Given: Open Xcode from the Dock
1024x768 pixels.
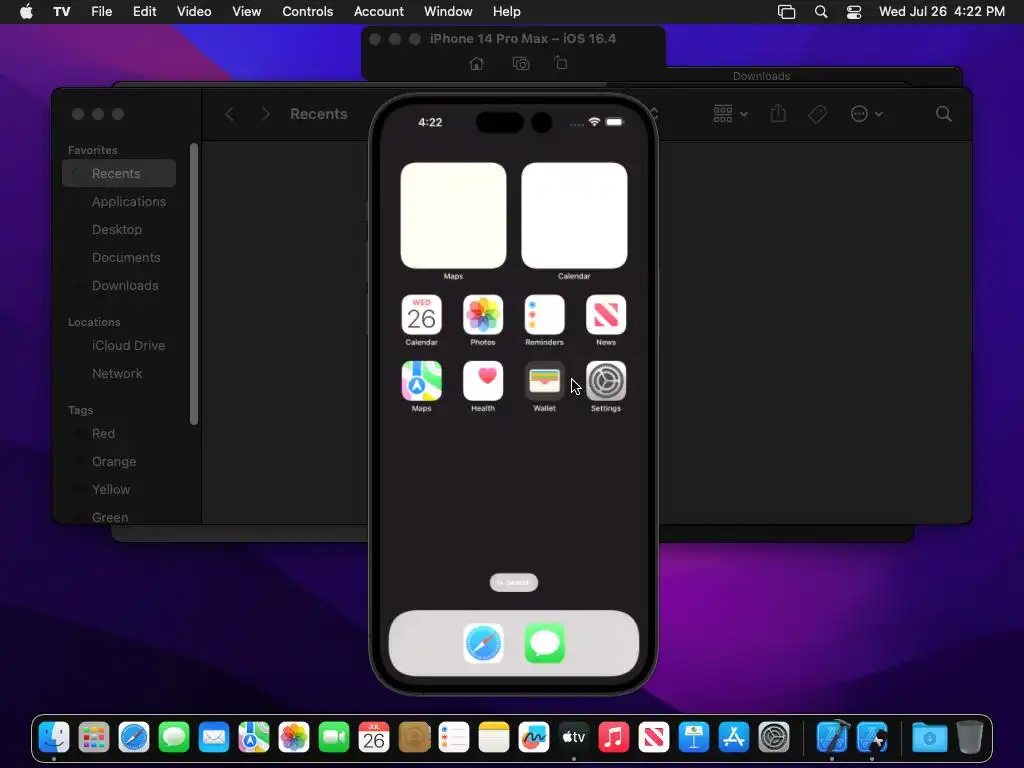Looking at the screenshot, I should pyautogui.click(x=833, y=738).
